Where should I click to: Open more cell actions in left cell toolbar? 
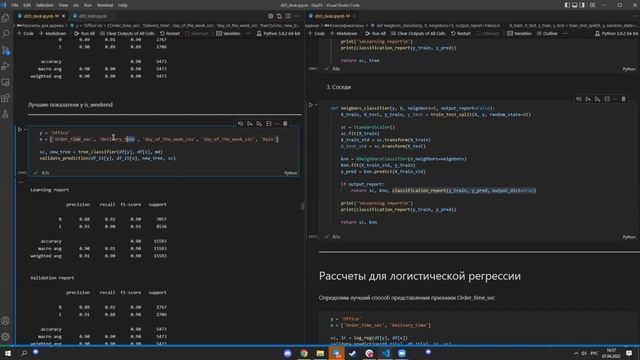[277, 124]
